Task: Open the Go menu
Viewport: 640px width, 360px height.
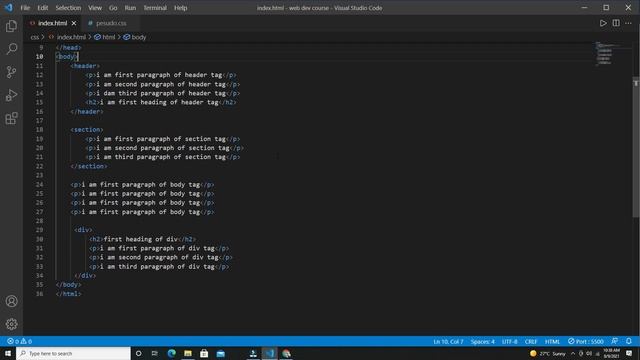Action: click(113, 8)
